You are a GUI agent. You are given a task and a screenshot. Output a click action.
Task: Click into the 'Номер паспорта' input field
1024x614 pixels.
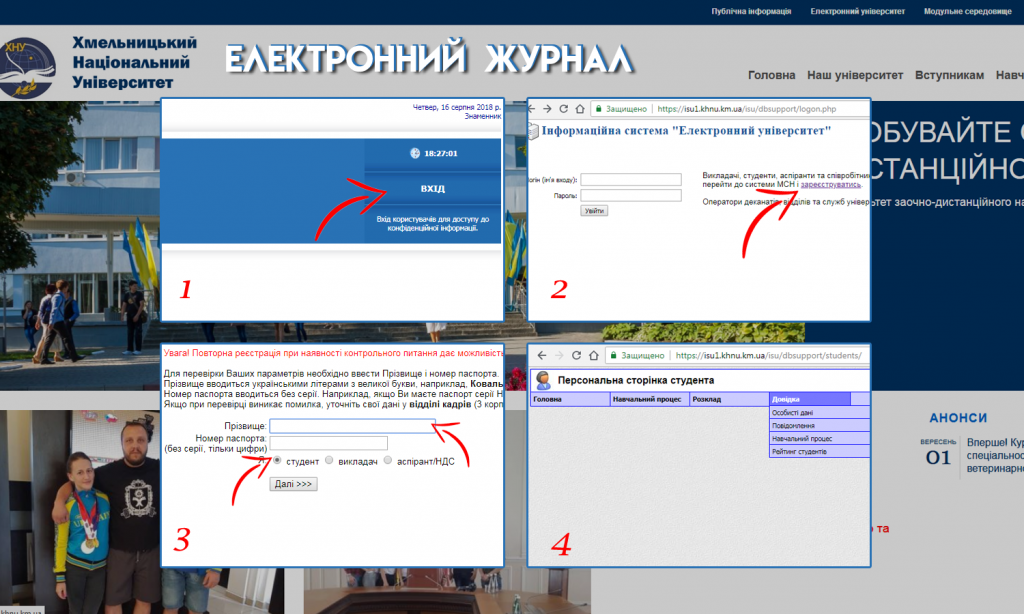[x=328, y=443]
